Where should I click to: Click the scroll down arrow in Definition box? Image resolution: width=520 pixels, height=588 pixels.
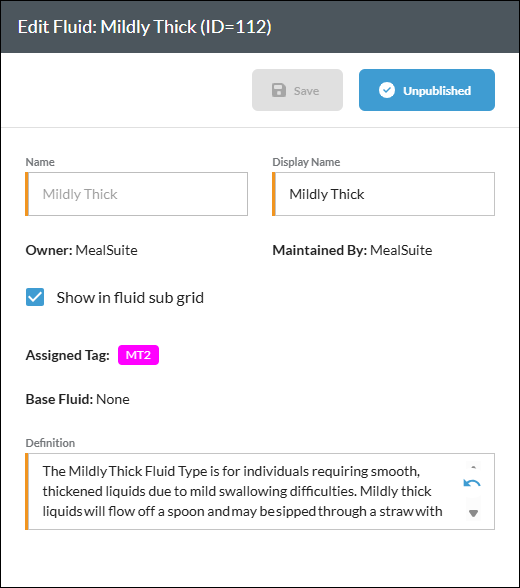[x=474, y=513]
